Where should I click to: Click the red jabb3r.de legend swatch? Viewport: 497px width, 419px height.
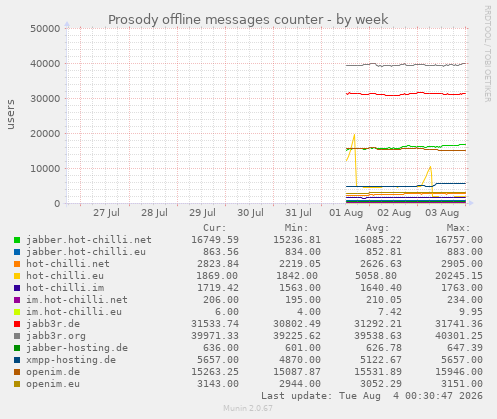(17, 324)
